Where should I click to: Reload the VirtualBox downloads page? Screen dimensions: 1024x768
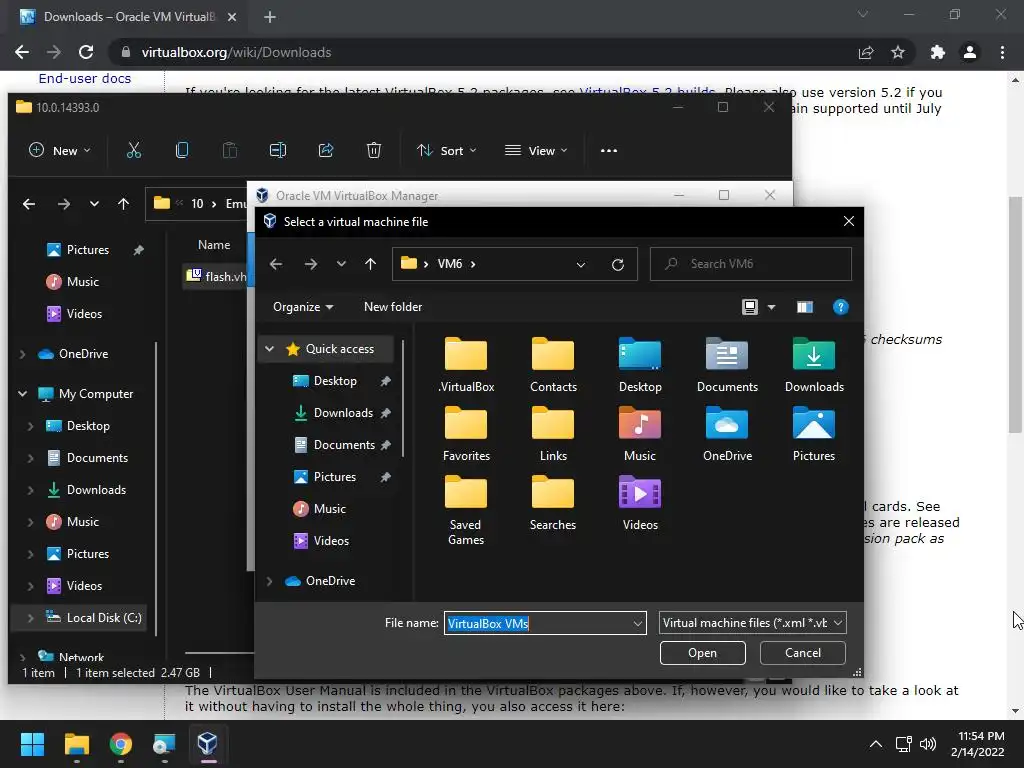coord(86,52)
